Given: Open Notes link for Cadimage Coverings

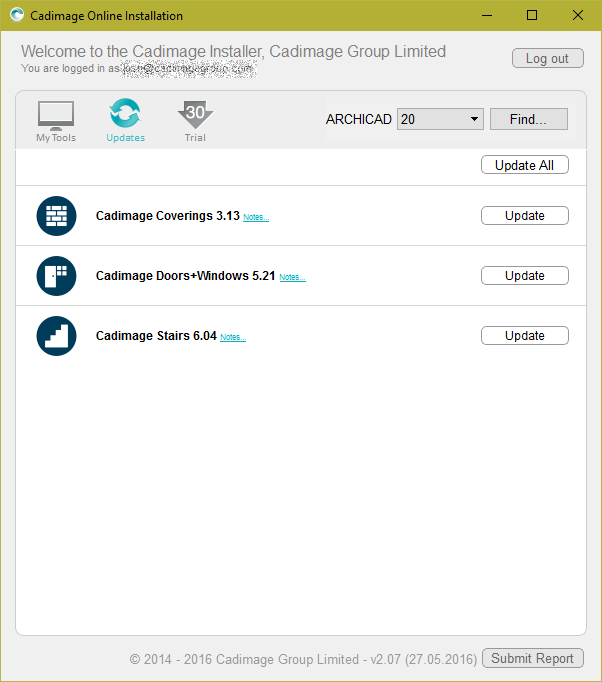Looking at the screenshot, I should (255, 217).
